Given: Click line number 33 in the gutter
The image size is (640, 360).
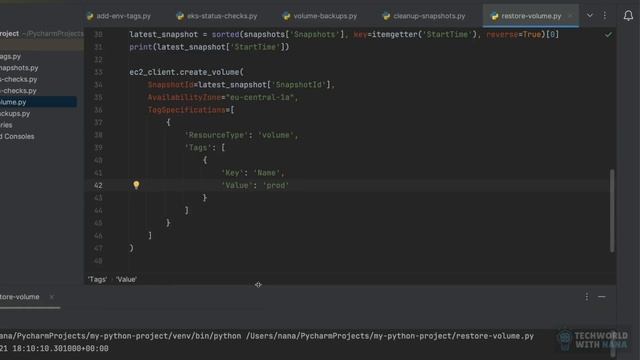Looking at the screenshot, I should coord(98,72).
